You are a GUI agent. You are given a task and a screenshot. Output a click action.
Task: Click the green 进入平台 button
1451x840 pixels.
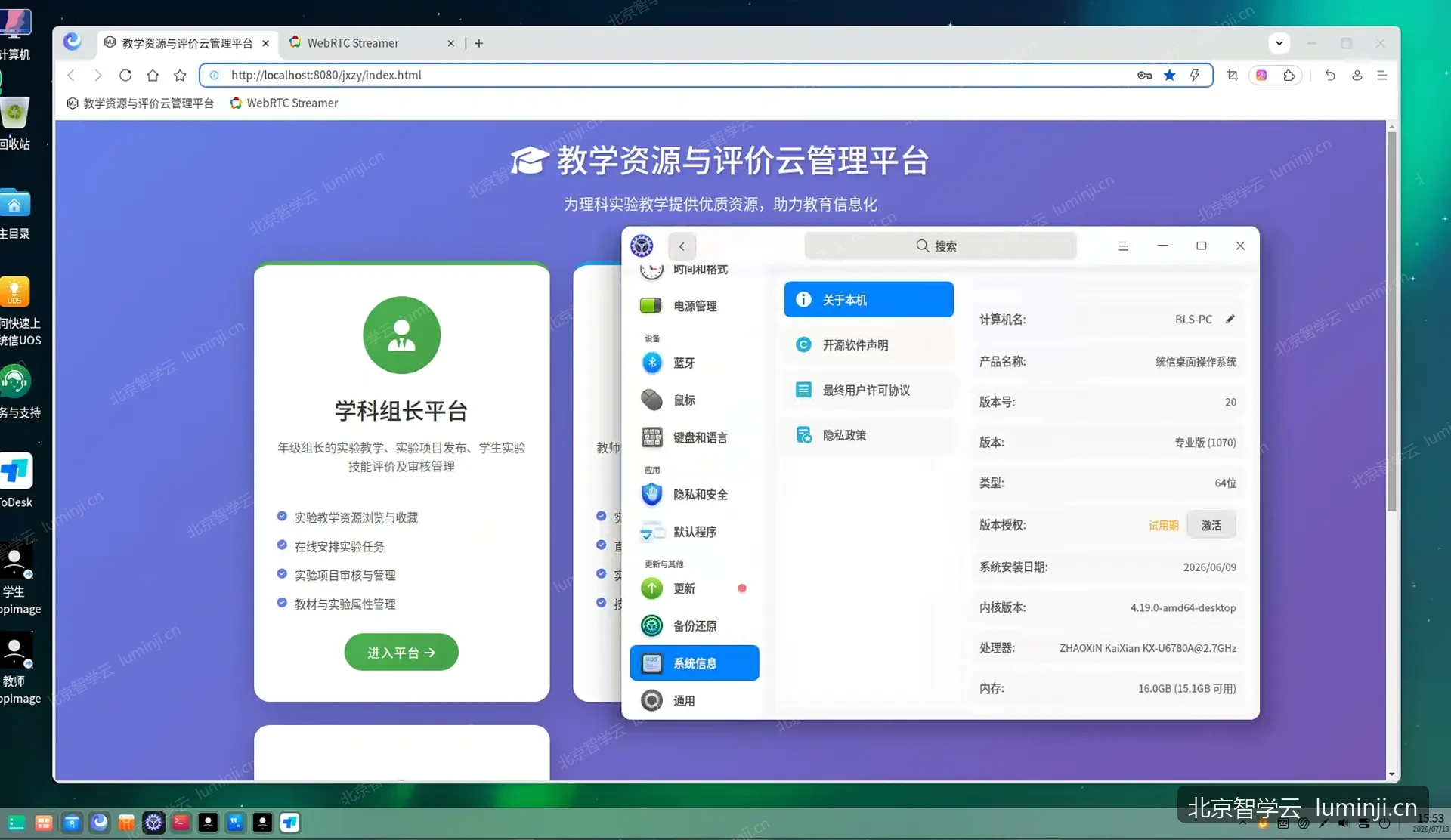pos(401,652)
